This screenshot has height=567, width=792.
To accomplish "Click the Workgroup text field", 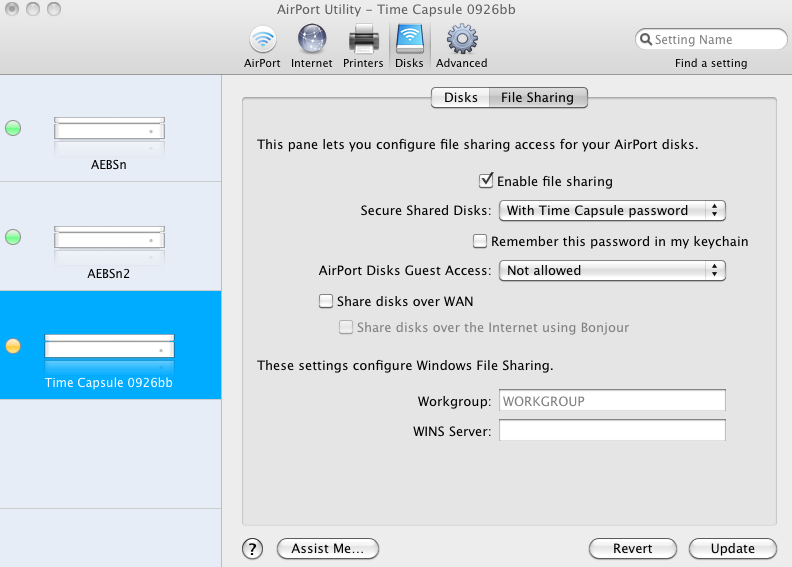I will (612, 401).
